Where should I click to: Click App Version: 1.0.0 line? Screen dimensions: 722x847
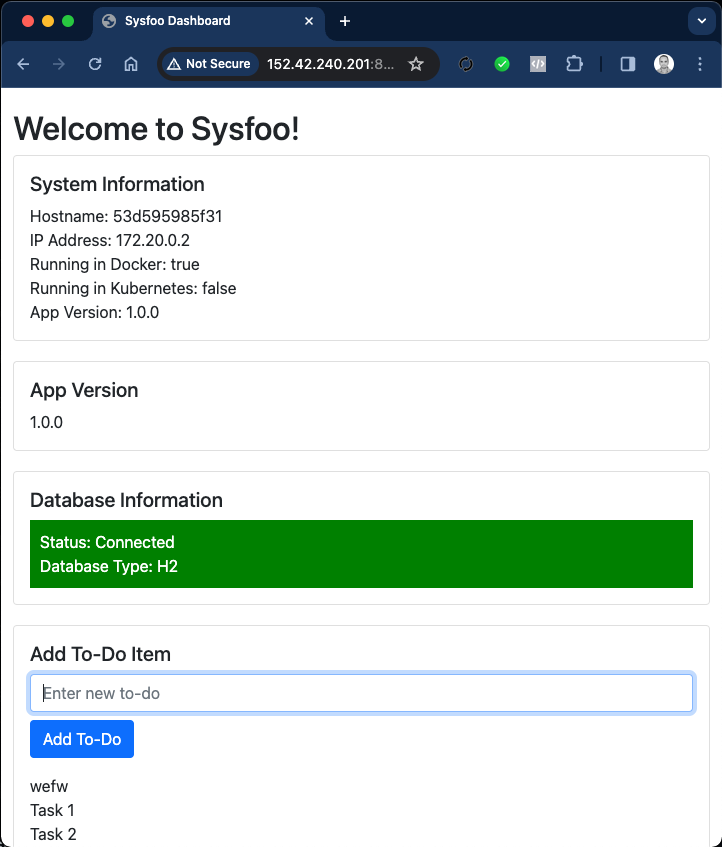[95, 312]
